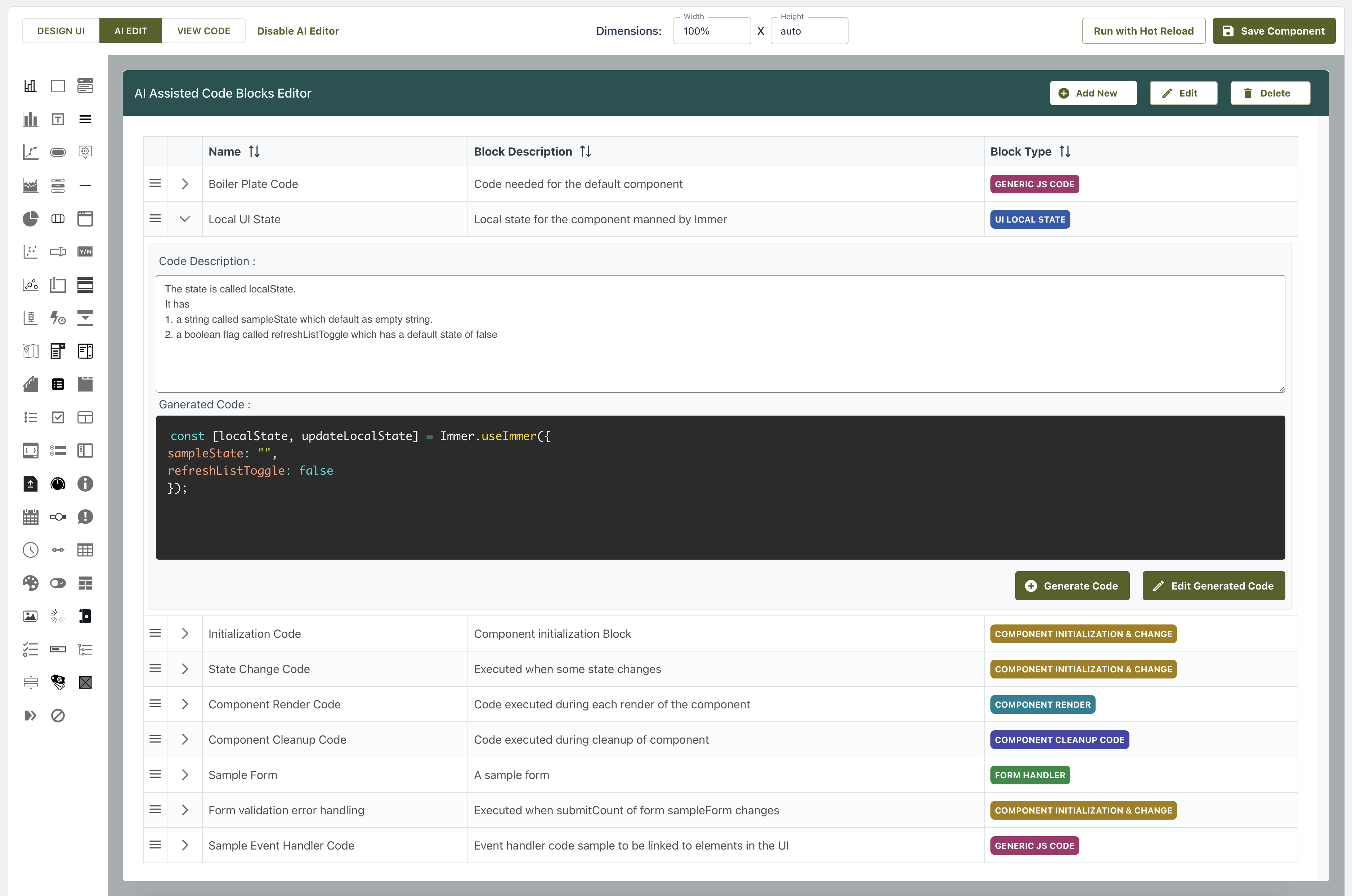Expand the Sample Form row
This screenshot has width=1352, height=896.
(184, 775)
